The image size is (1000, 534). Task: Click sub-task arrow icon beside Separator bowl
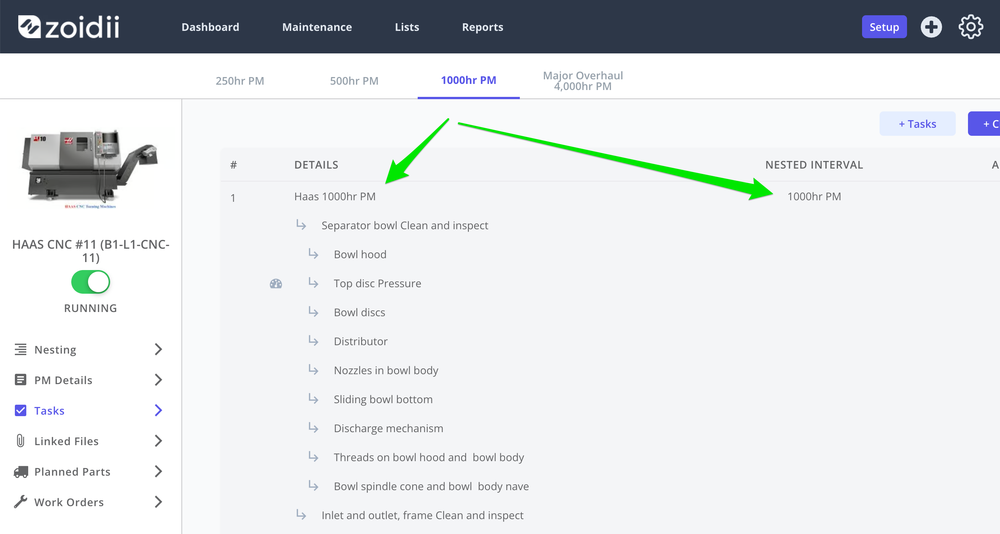301,225
